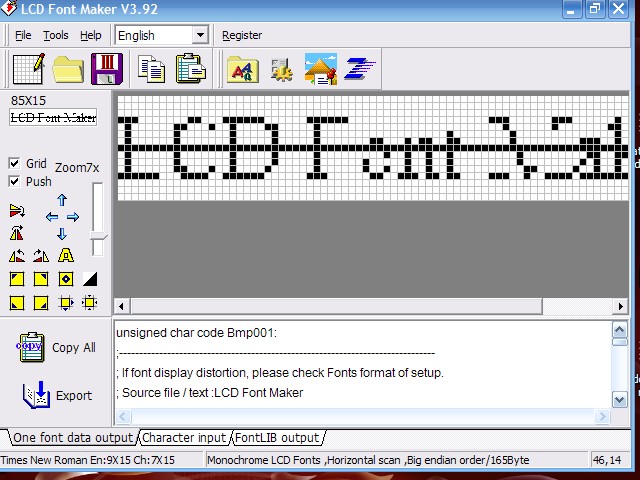Switch to One font data output tab
Image resolution: width=640 pixels, height=480 pixels.
(73, 438)
